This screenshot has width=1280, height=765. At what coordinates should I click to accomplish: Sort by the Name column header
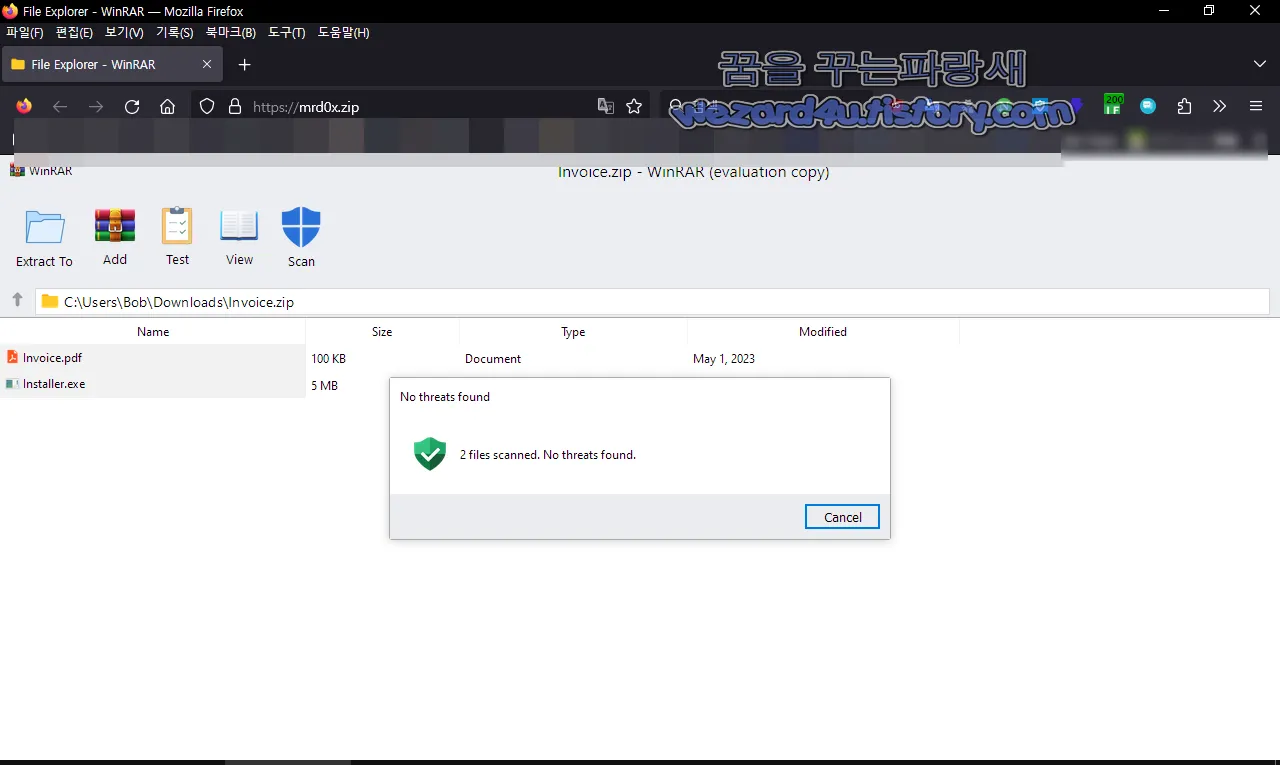click(x=153, y=331)
